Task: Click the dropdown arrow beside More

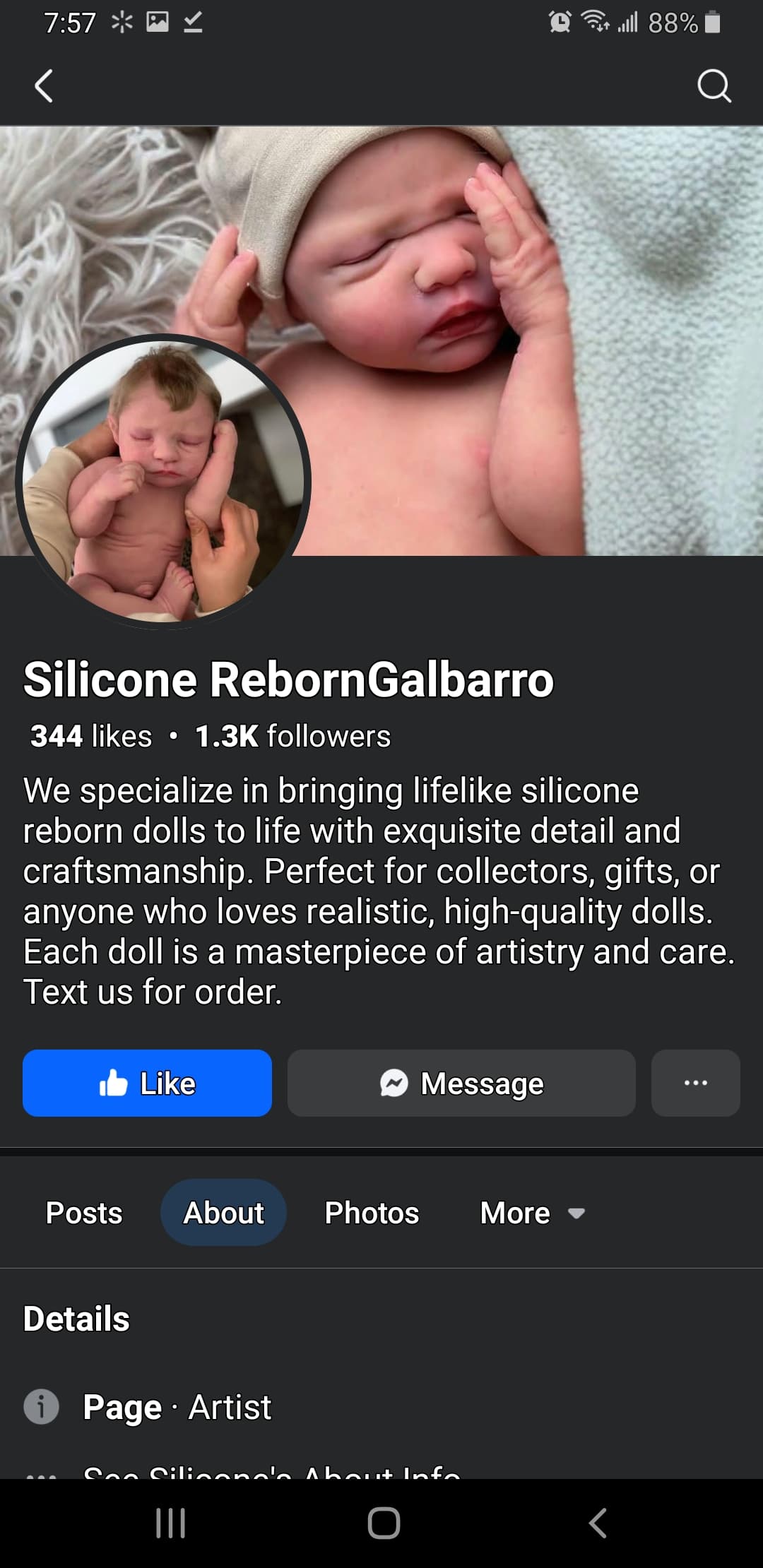Action: (x=576, y=1213)
